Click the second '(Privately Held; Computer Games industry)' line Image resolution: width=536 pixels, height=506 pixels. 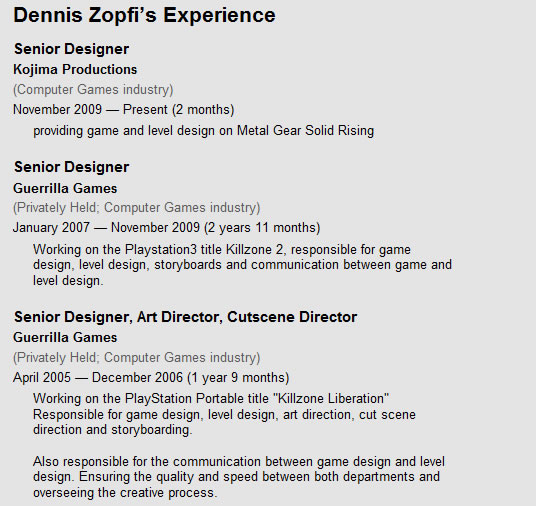[136, 358]
